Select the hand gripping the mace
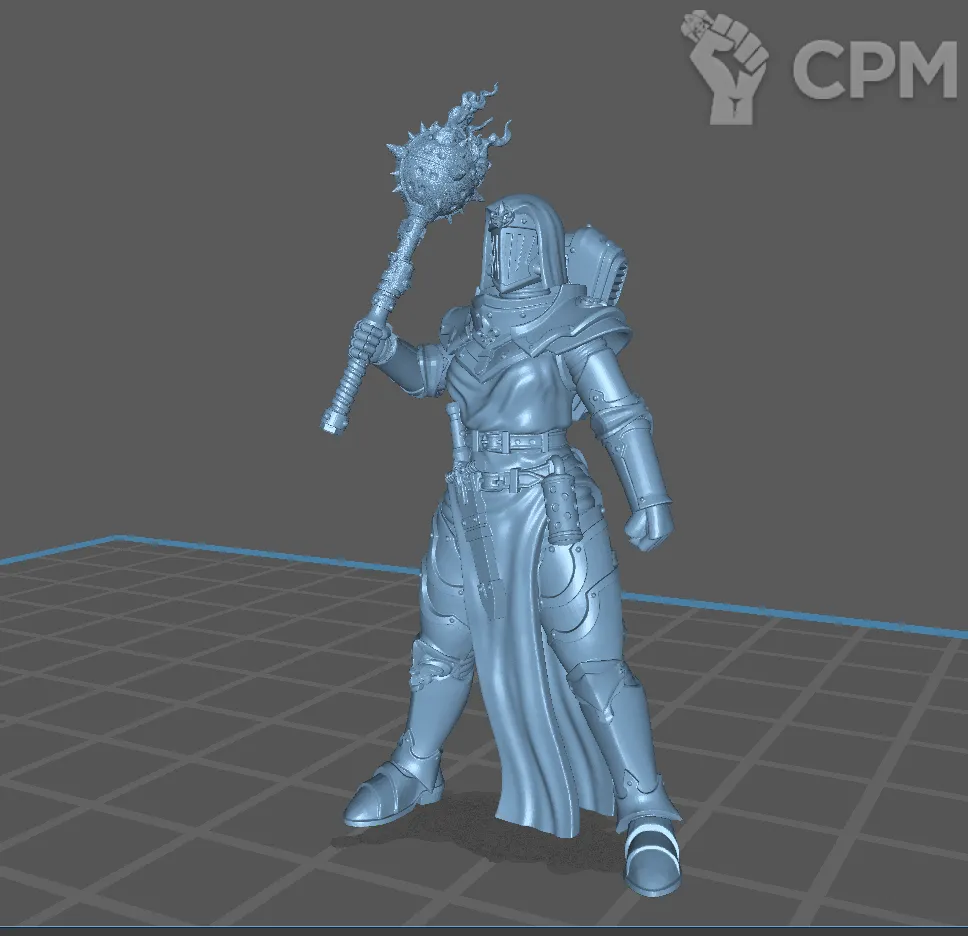 [374, 345]
